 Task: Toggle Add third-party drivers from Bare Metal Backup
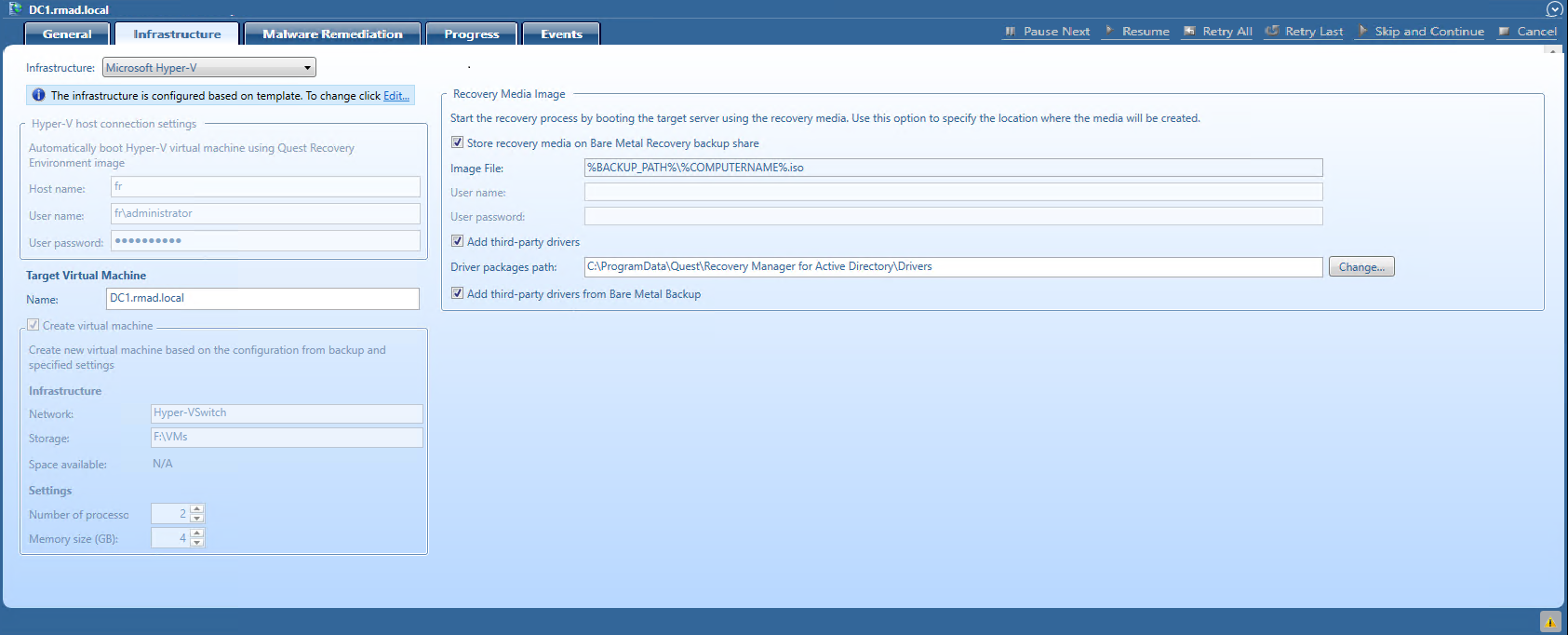point(457,293)
